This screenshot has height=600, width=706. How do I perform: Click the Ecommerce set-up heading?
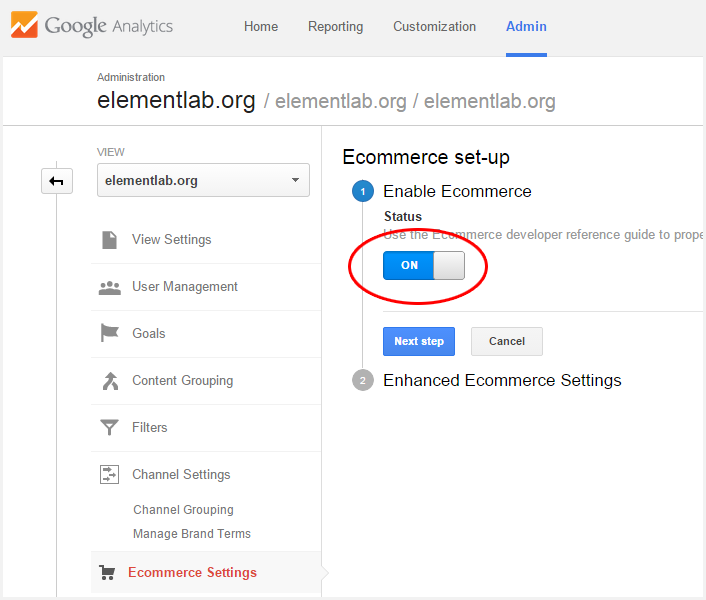click(x=426, y=157)
